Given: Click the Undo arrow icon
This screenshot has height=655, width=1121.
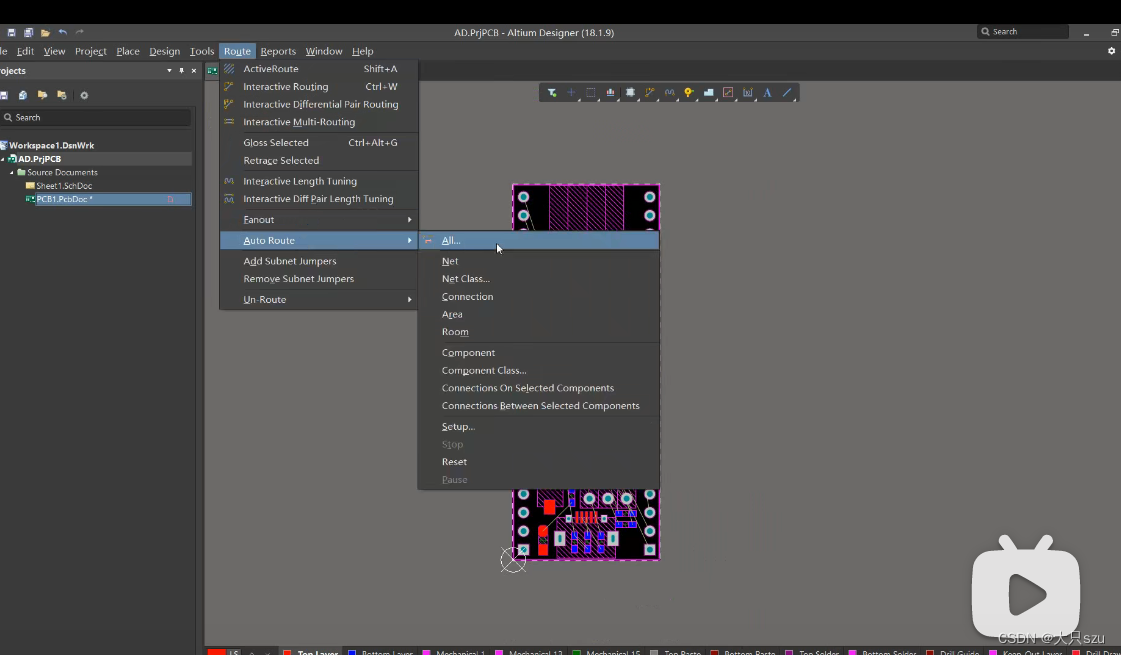Looking at the screenshot, I should 63,32.
